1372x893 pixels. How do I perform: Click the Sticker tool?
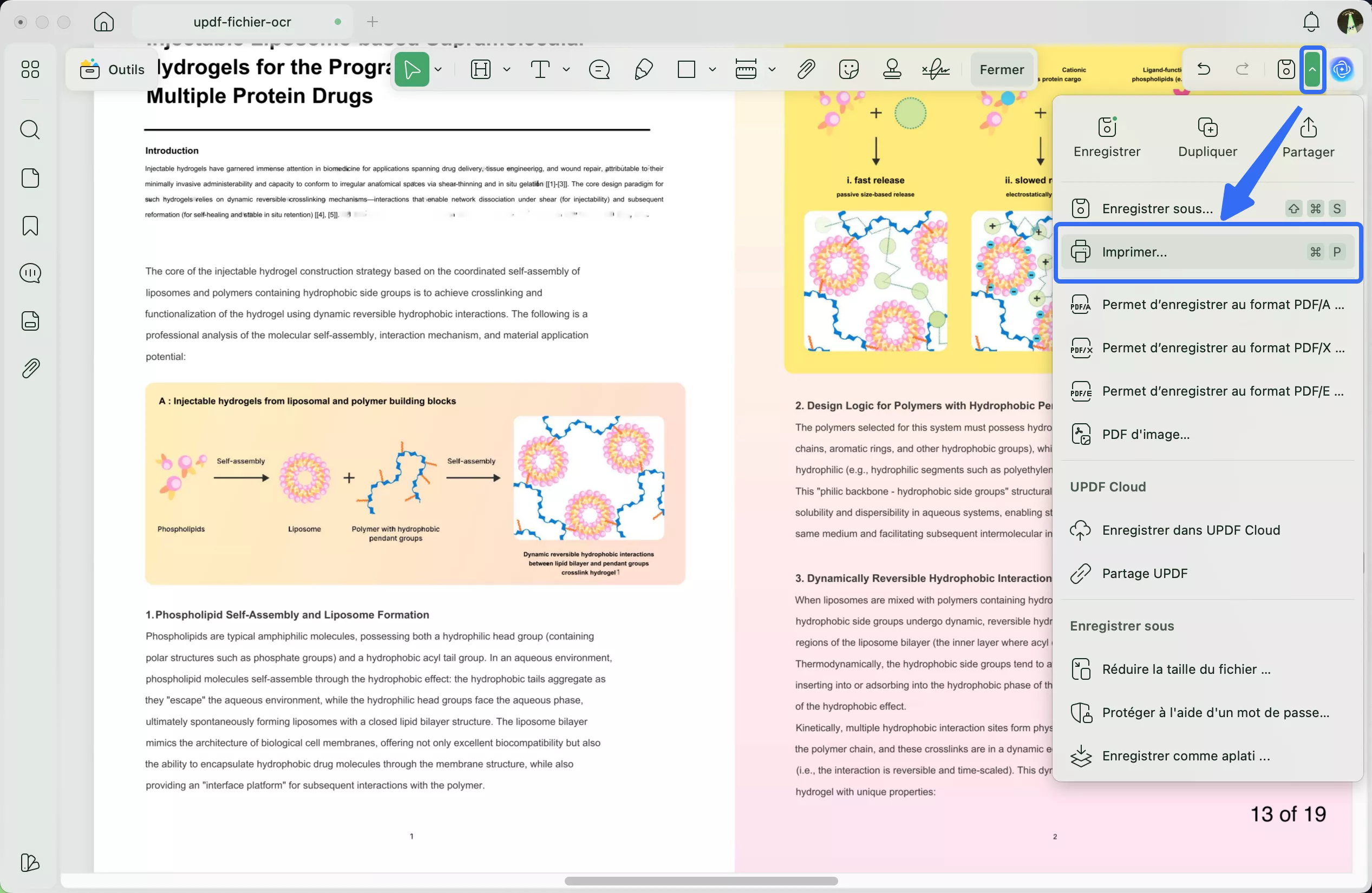pyautogui.click(x=848, y=69)
